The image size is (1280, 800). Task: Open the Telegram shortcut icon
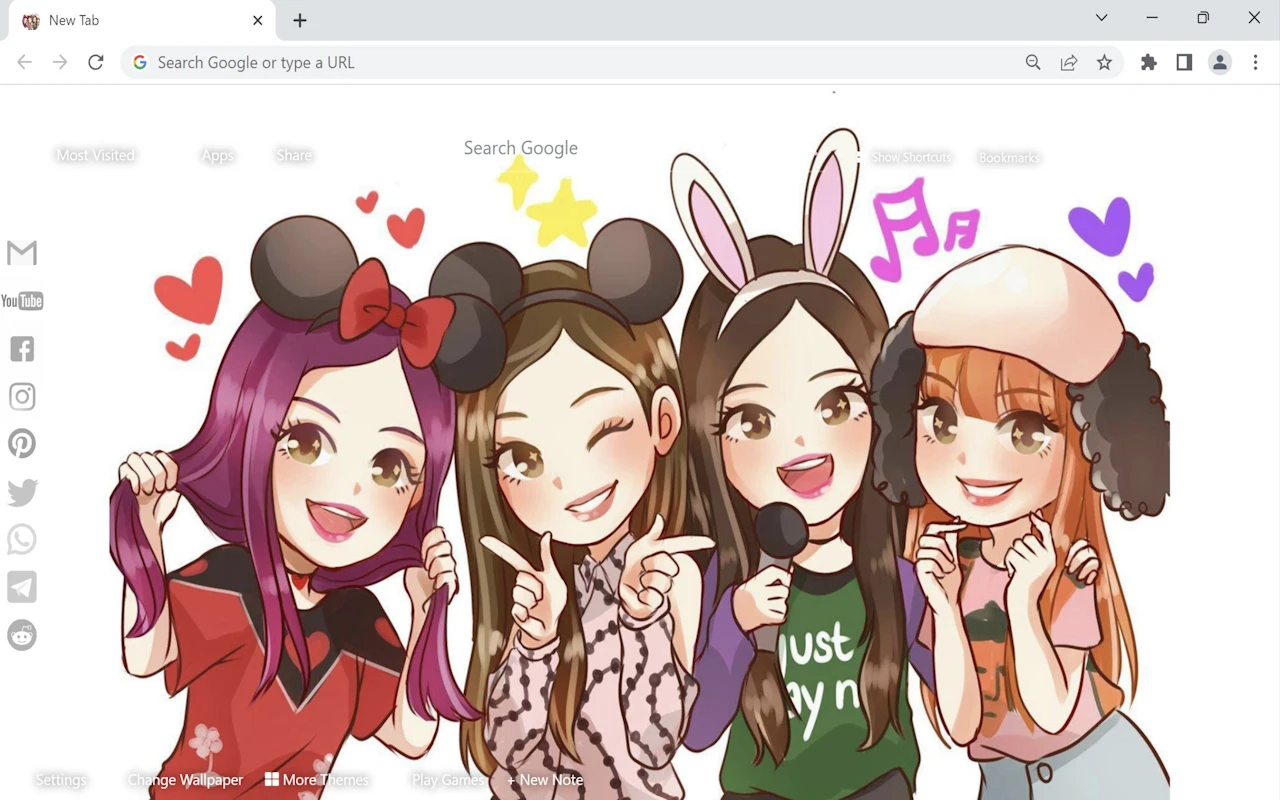point(22,587)
